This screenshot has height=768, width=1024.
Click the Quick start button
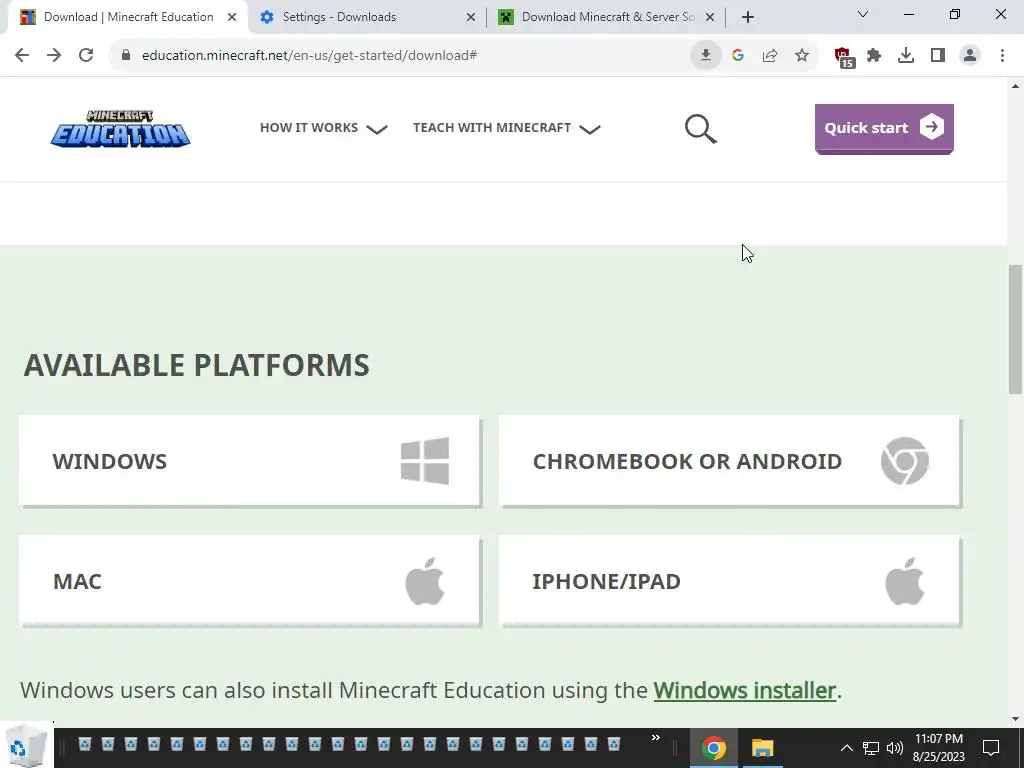[x=884, y=128]
